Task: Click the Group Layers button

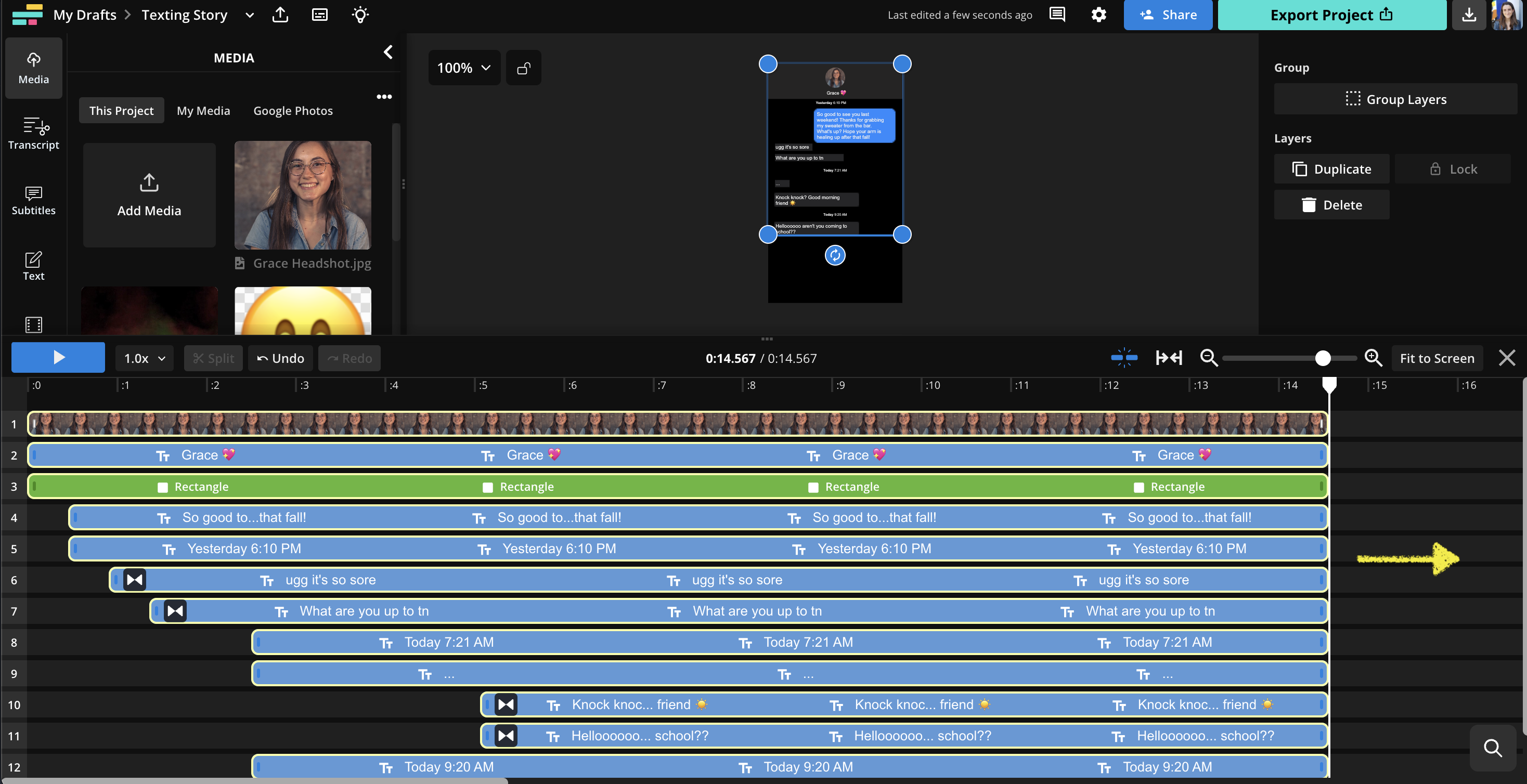Action: pyautogui.click(x=1395, y=99)
